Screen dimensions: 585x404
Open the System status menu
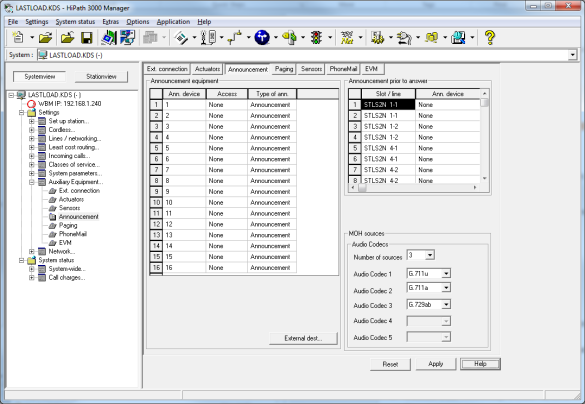click(x=75, y=22)
